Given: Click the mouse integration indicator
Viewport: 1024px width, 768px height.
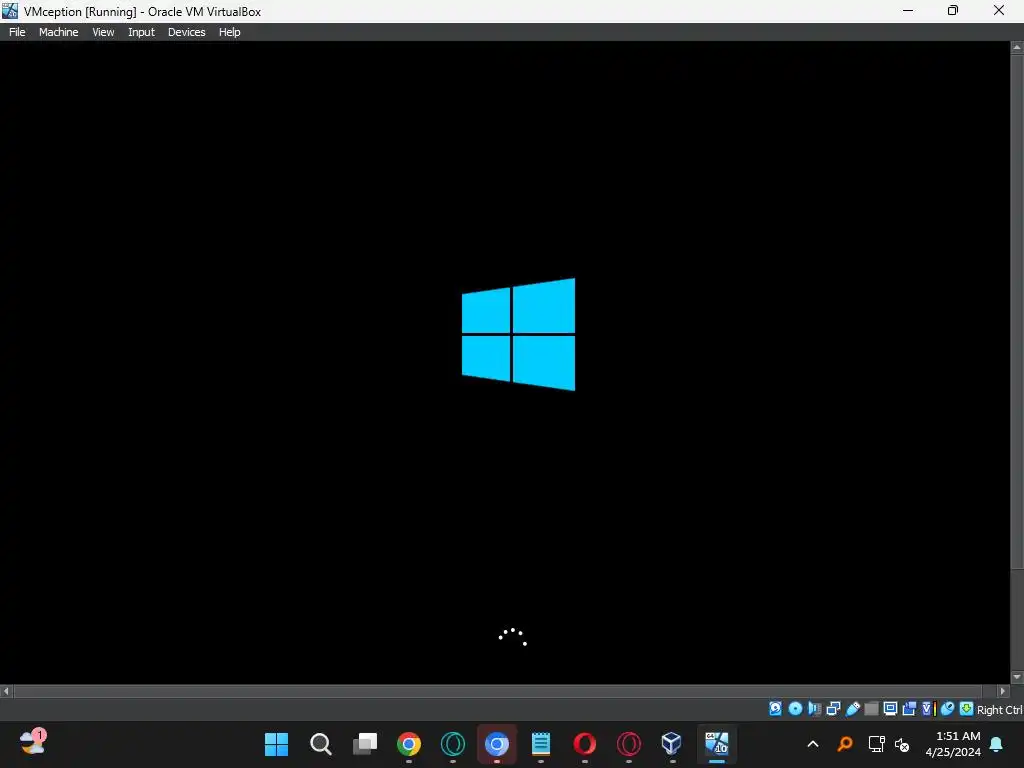Looking at the screenshot, I should click(948, 709).
